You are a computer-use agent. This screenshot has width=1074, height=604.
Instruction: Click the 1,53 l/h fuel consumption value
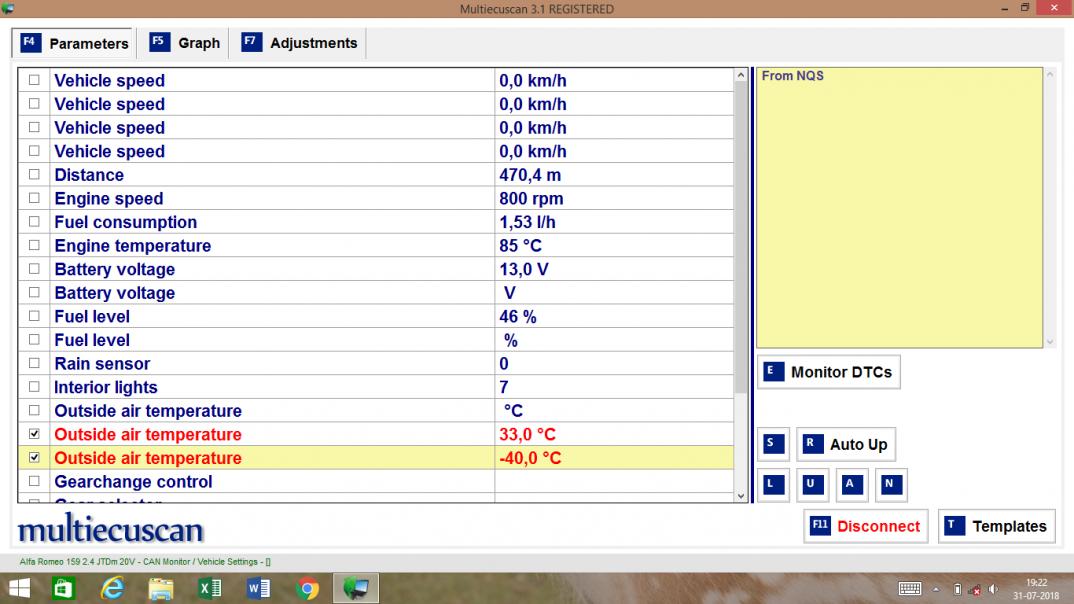point(527,222)
